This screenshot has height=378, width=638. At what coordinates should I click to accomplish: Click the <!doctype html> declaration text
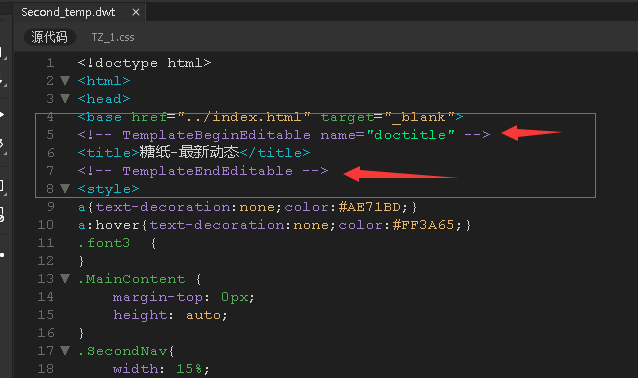tap(144, 63)
